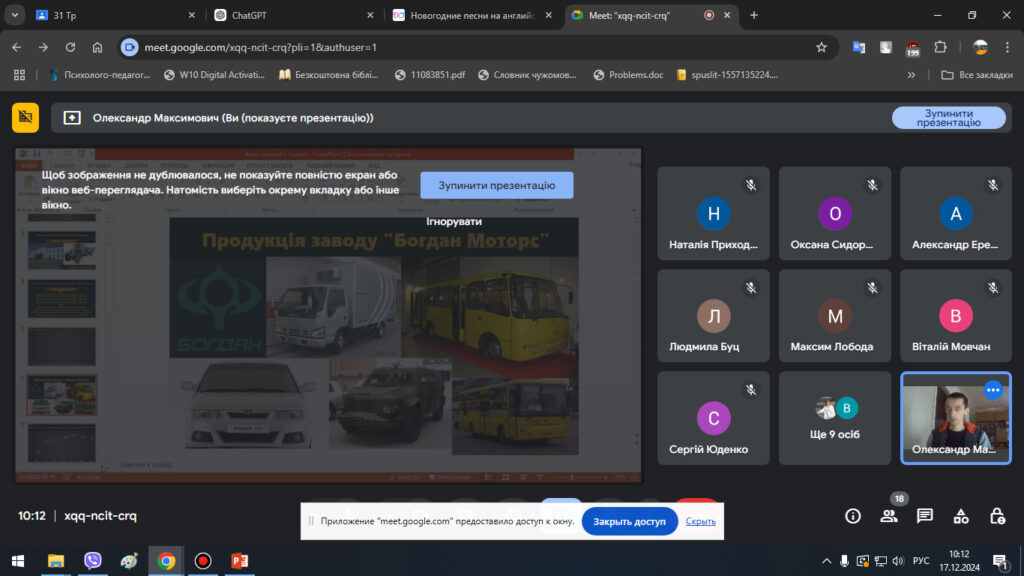Toggle mute icon on Наталія Приходько's tile
The height and width of the screenshot is (576, 1024).
[x=750, y=185]
